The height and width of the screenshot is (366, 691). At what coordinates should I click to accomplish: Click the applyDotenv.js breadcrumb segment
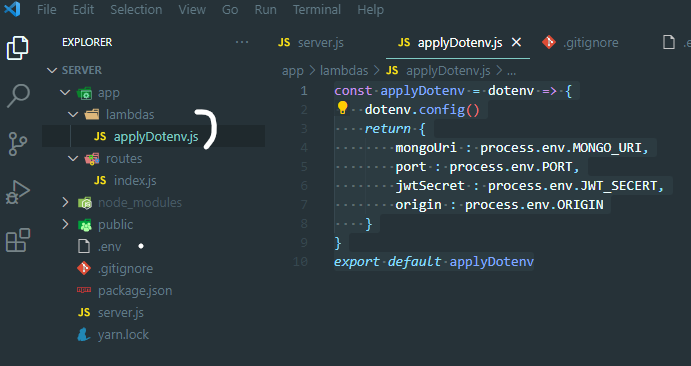pos(448,70)
